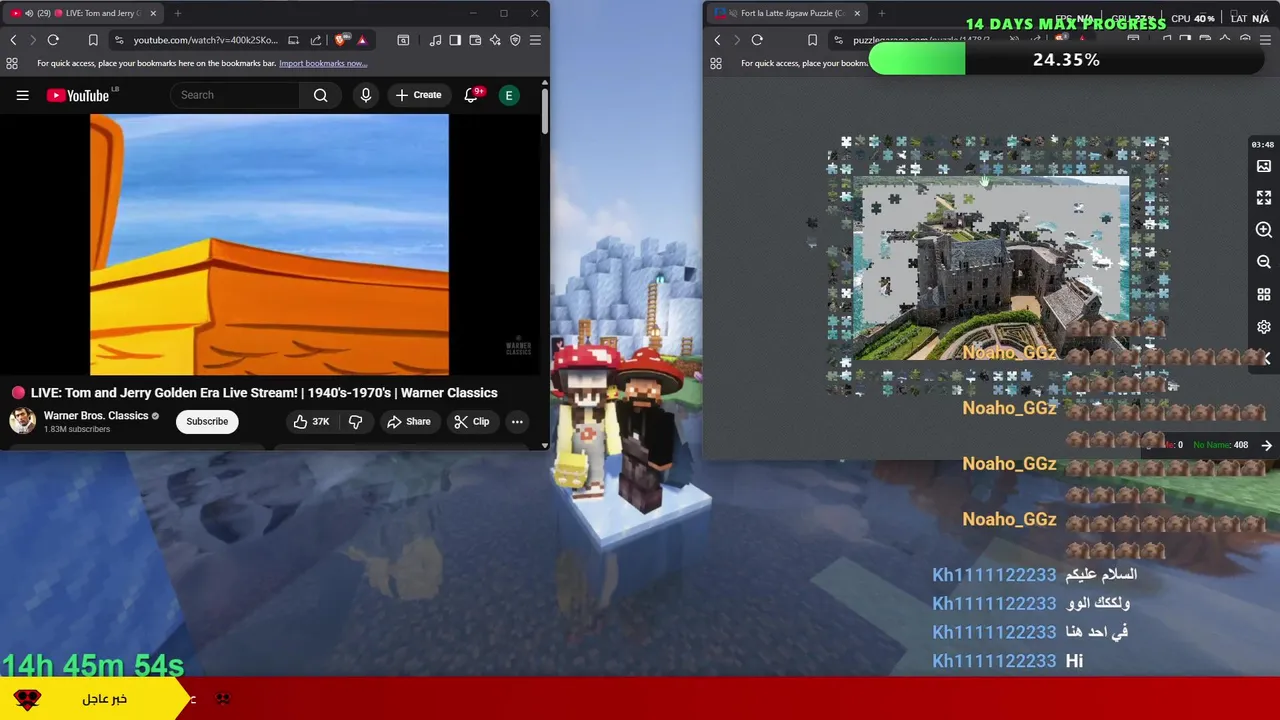Open the music playlist icon in YouTube window toolbar
The image size is (1280, 720).
click(435, 40)
